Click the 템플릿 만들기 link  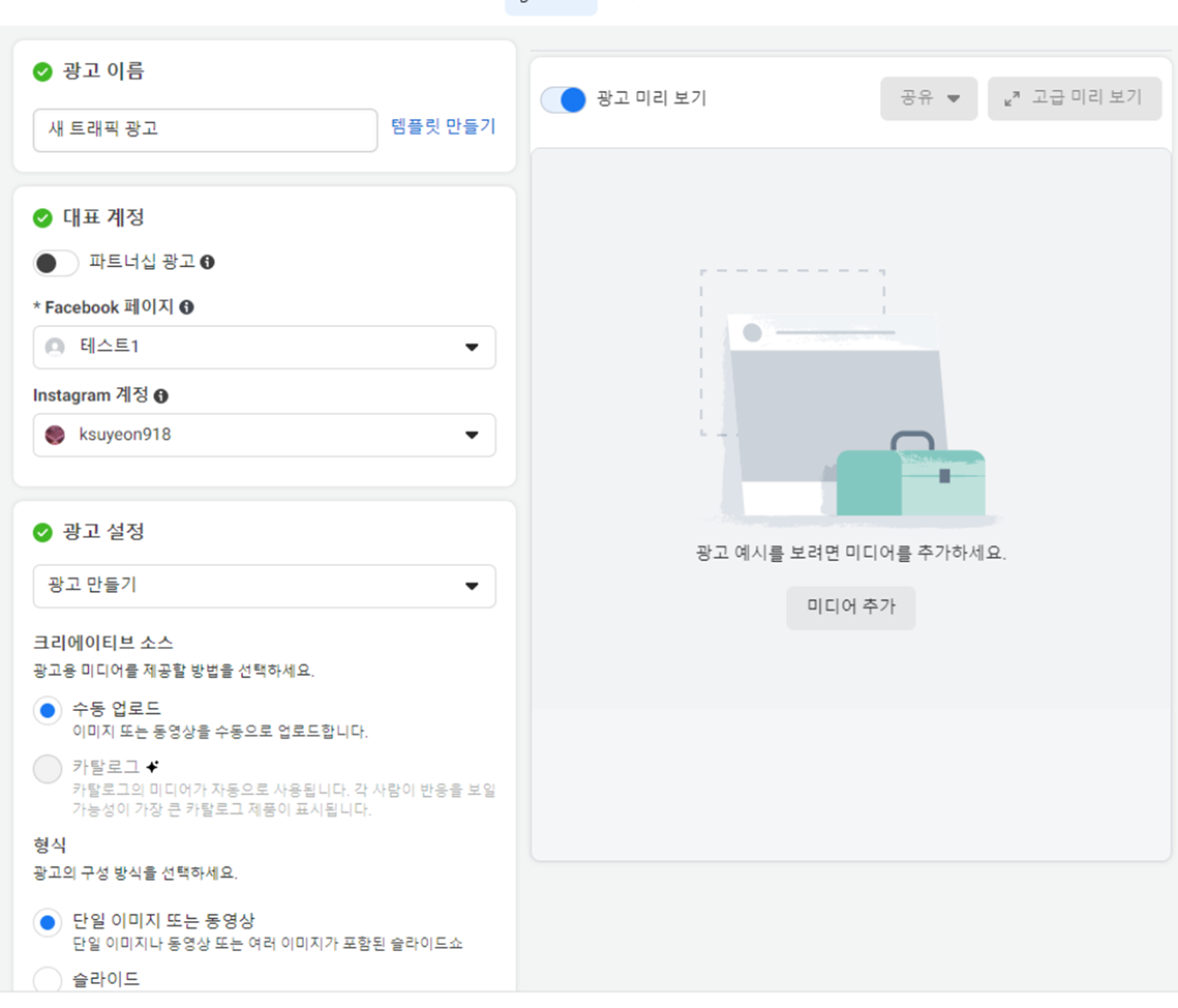click(x=443, y=126)
